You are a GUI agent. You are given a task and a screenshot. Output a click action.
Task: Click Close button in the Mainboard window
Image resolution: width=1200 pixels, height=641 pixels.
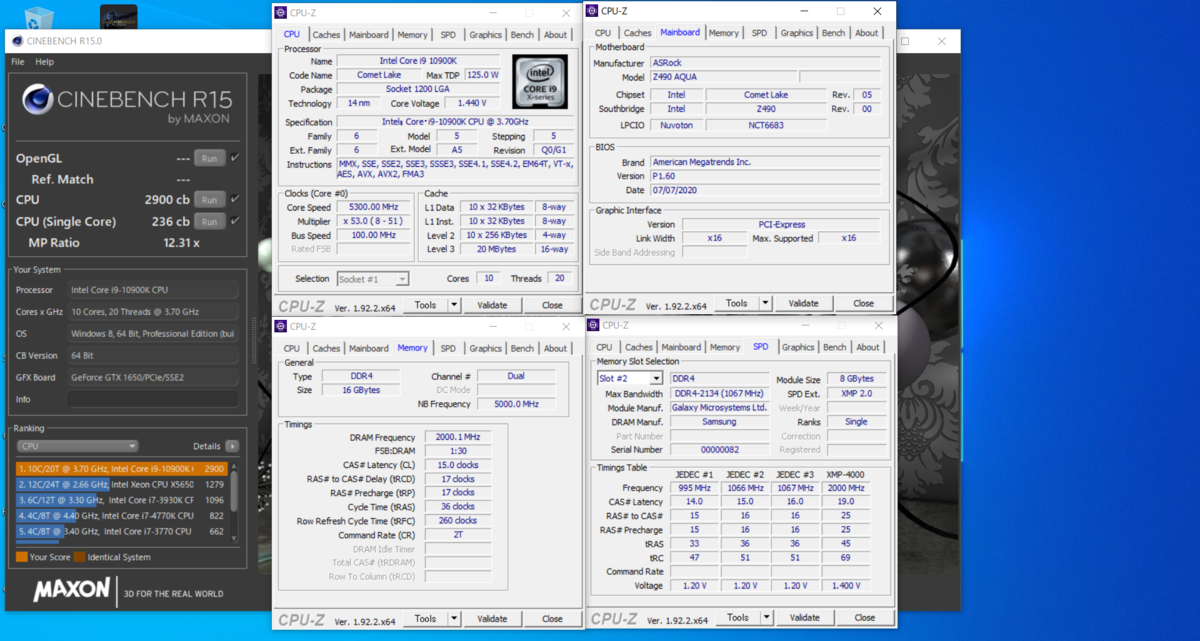pos(864,303)
